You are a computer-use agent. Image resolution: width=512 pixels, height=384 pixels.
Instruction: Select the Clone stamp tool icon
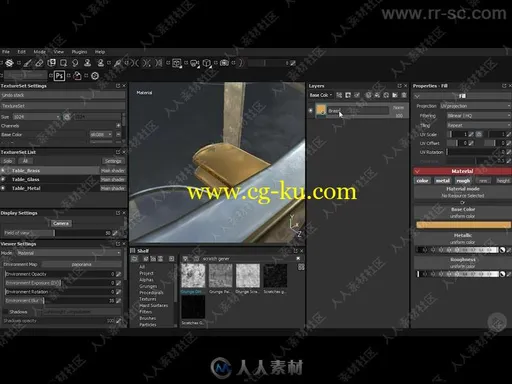pyautogui.click(x=87, y=63)
